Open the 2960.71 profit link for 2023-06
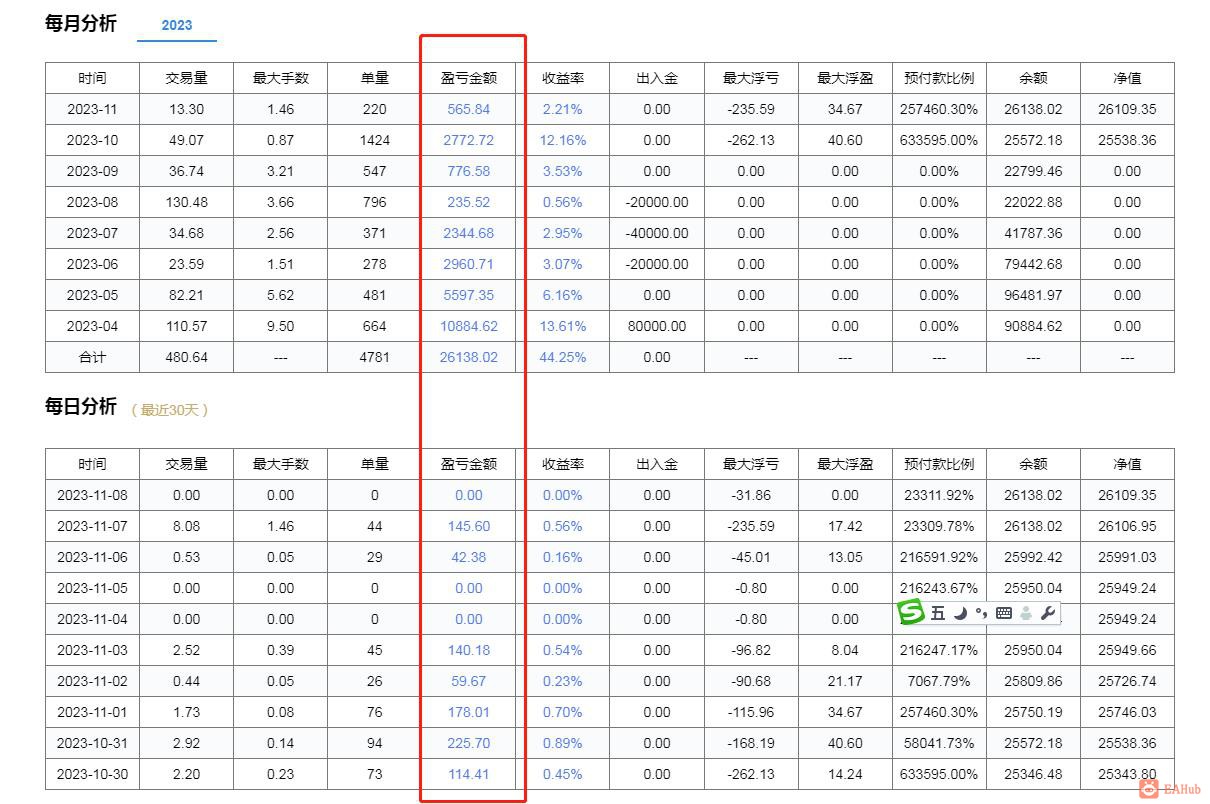The image size is (1210, 804). pos(468,264)
